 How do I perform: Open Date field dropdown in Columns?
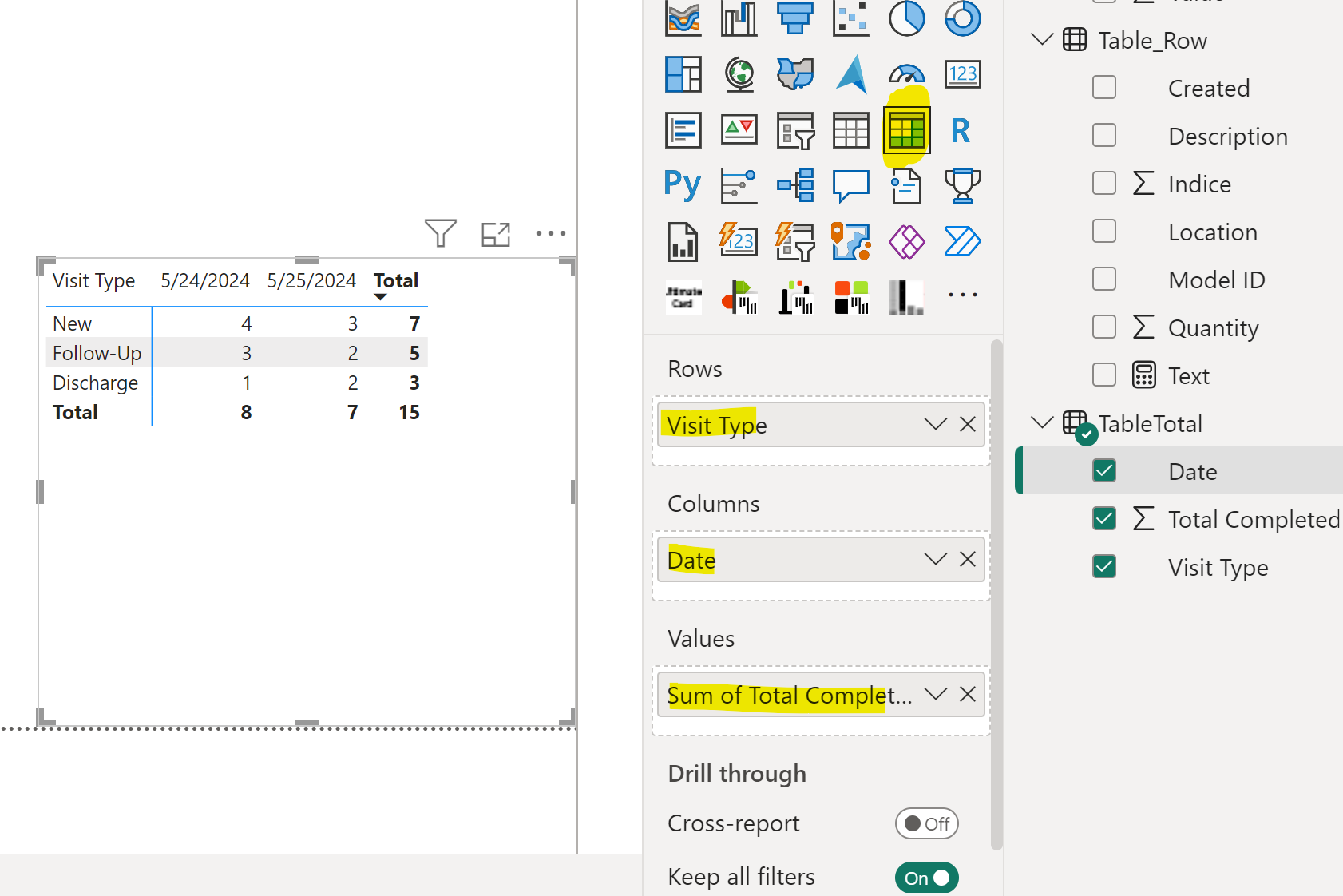pyautogui.click(x=936, y=559)
